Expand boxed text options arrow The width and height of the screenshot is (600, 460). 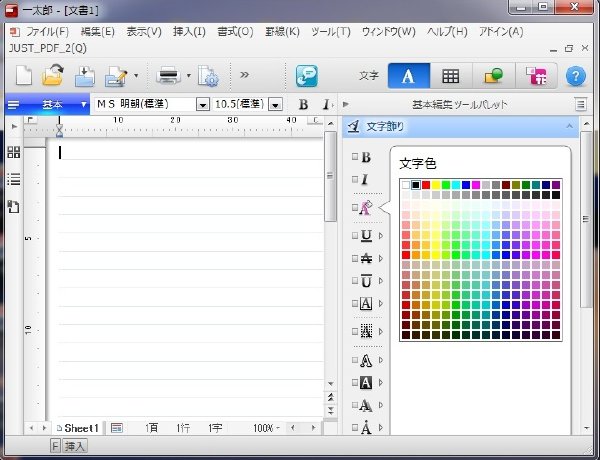click(x=381, y=303)
